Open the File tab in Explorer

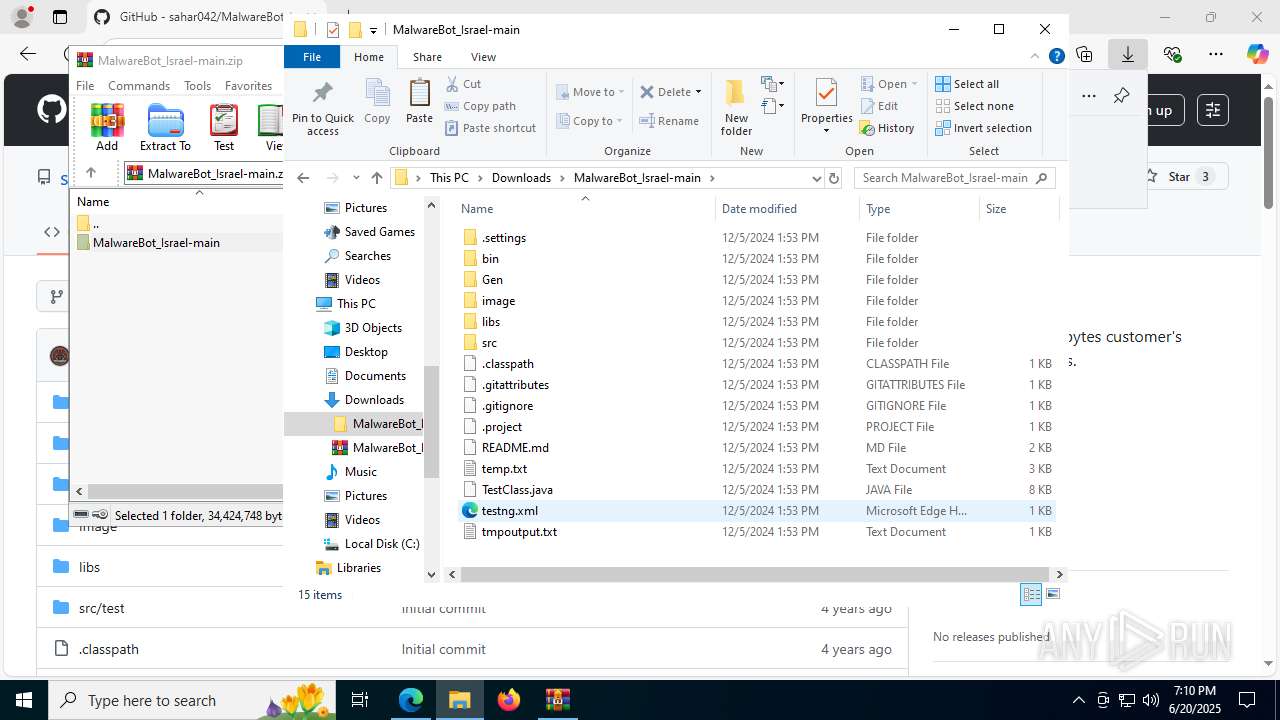tap(312, 57)
